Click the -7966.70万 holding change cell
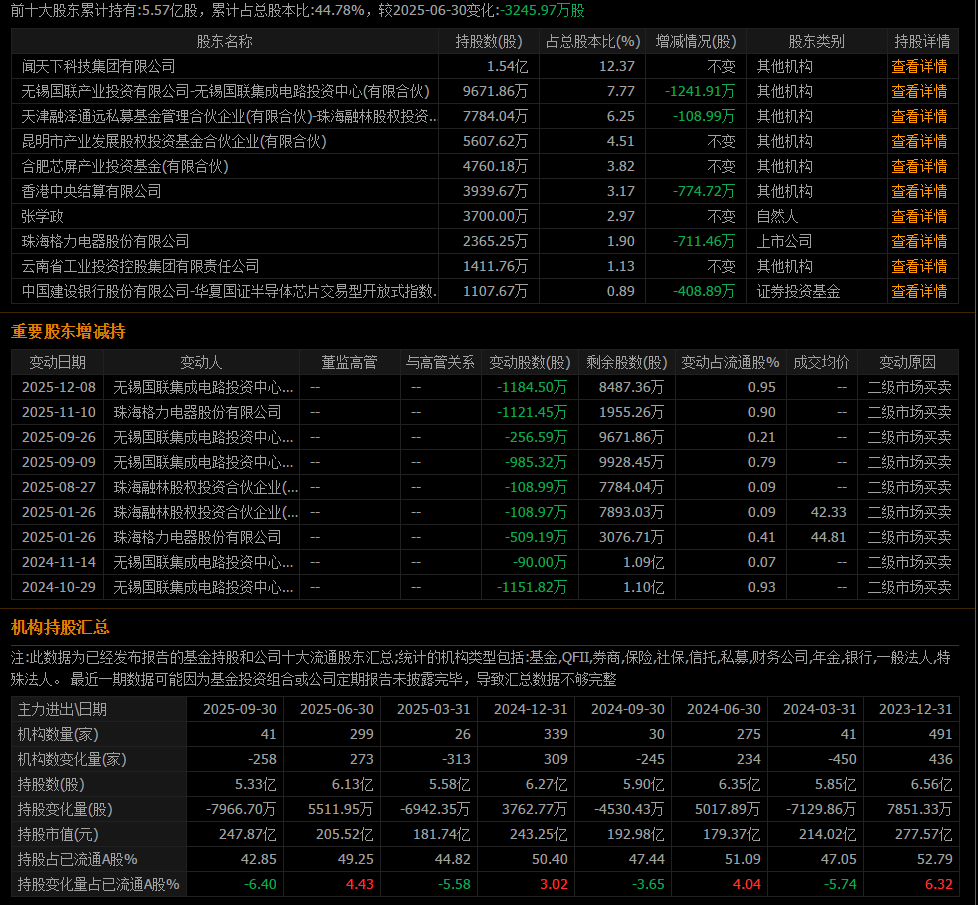The image size is (978, 905). [x=241, y=809]
